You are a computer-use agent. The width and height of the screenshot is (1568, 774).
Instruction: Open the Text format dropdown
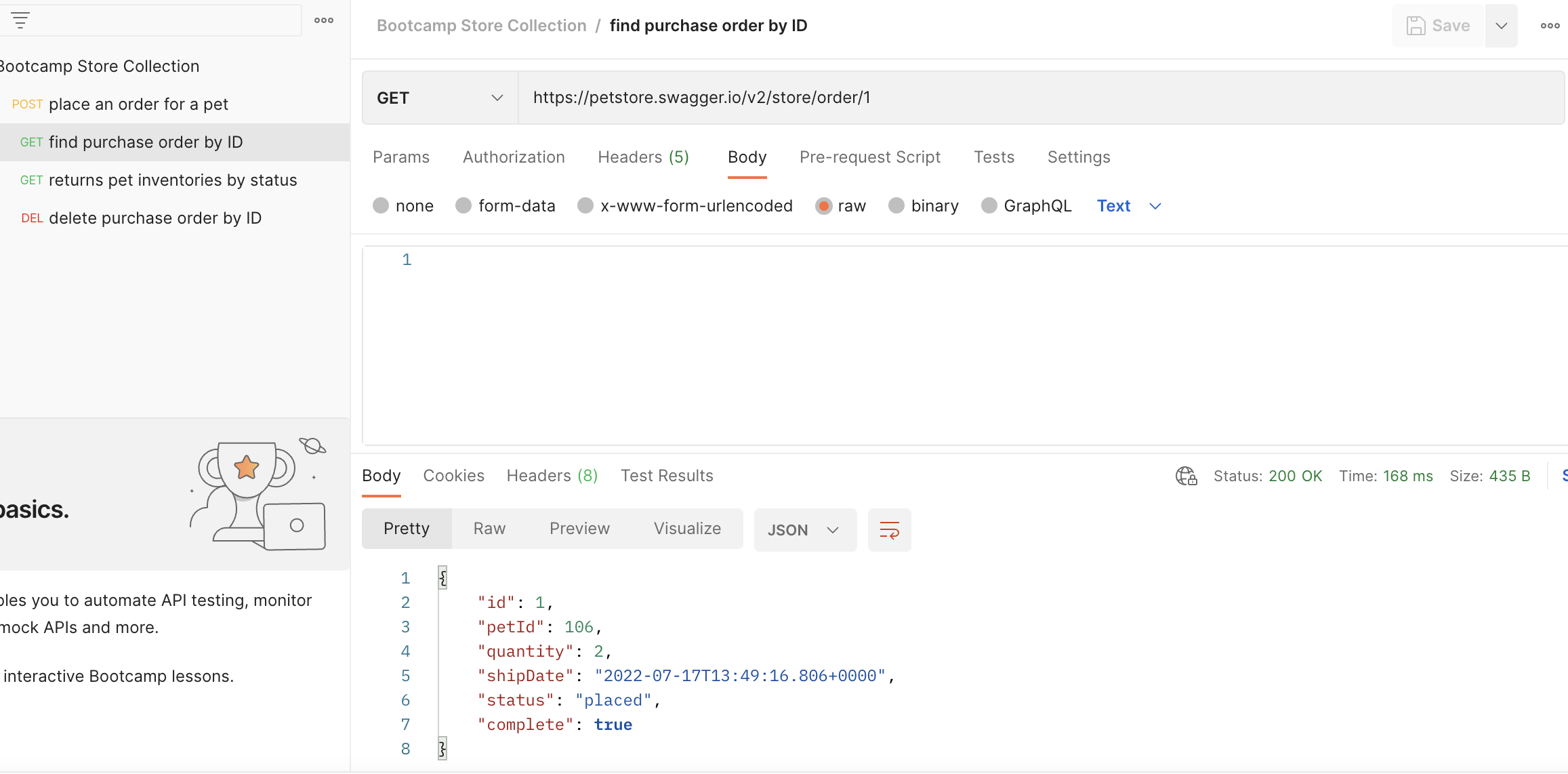[1129, 205]
